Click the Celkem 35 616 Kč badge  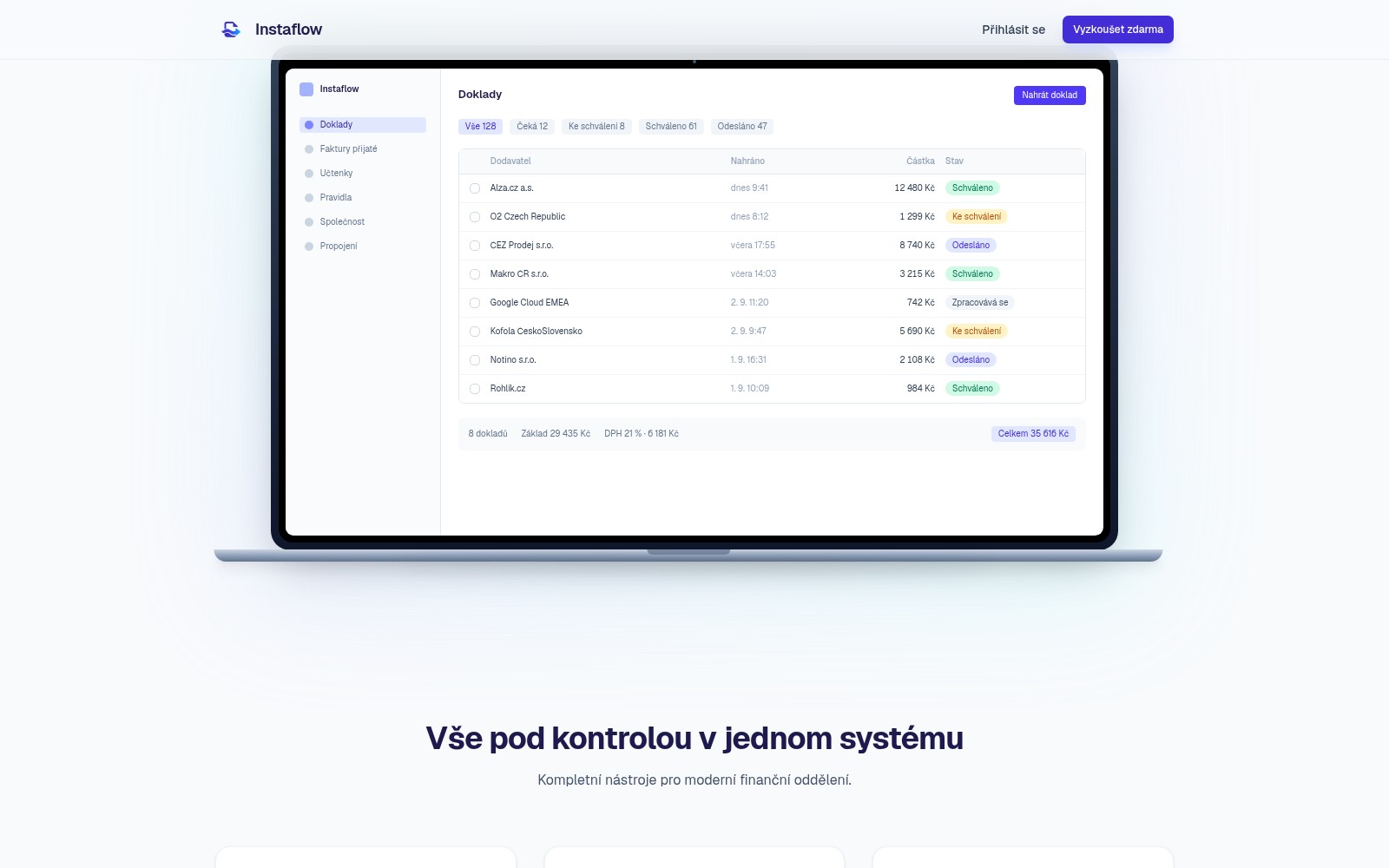tap(1033, 434)
